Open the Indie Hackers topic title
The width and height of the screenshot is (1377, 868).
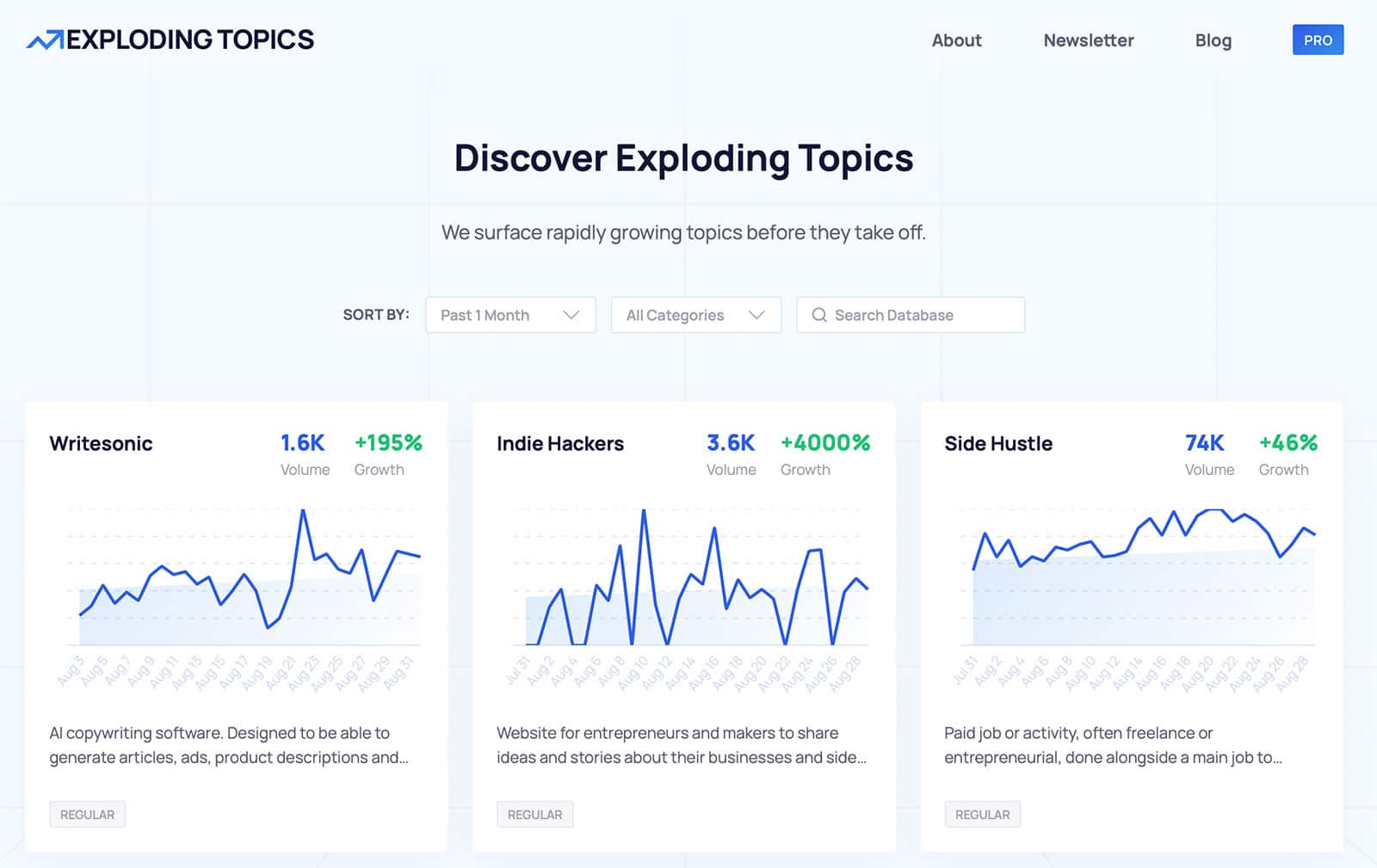coord(560,444)
